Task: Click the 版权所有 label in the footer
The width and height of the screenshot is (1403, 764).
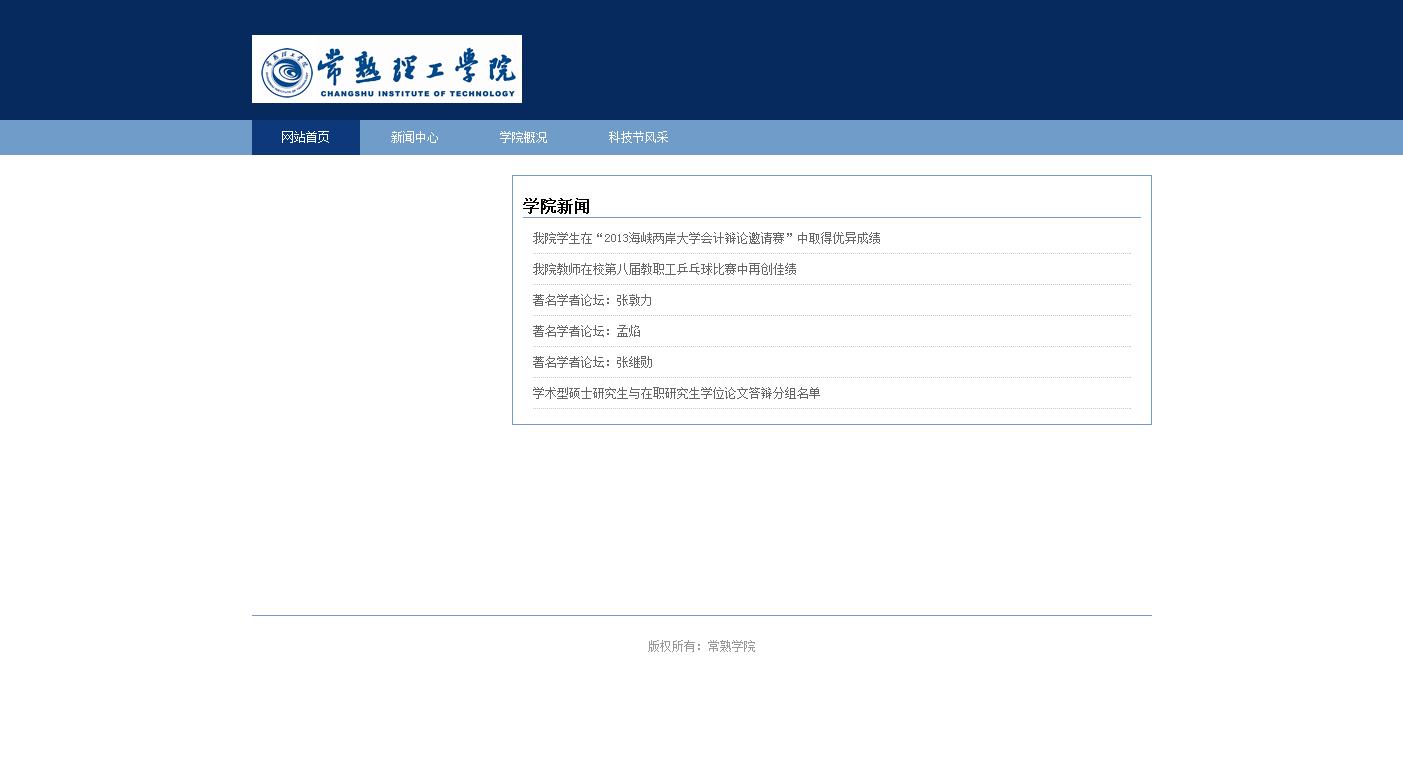Action: (673, 647)
